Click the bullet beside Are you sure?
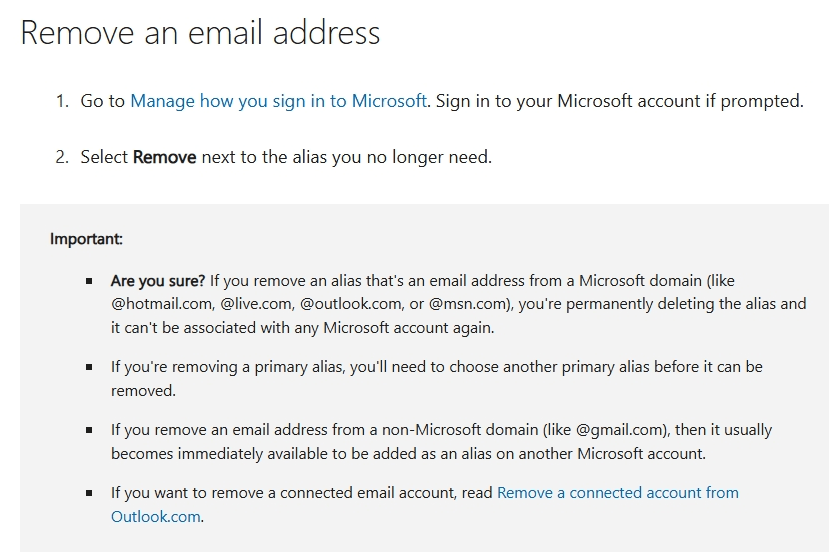The width and height of the screenshot is (829, 554). tap(90, 282)
